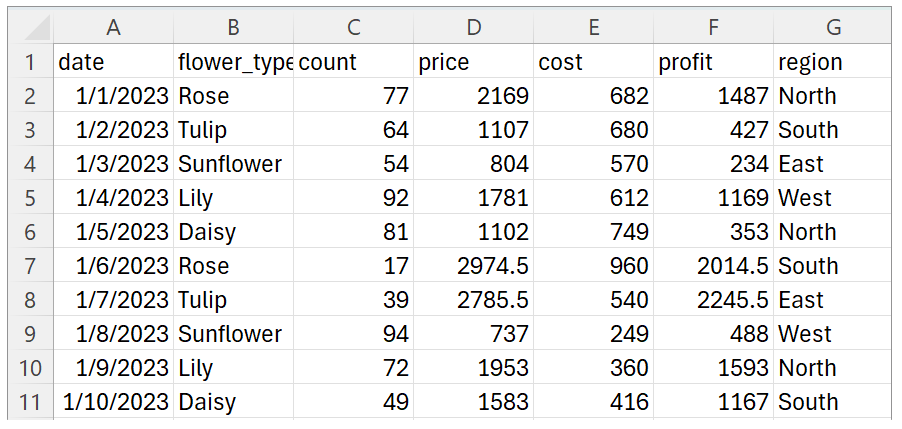Select row 7 header
The width and height of the screenshot is (902, 429).
(x=30, y=266)
